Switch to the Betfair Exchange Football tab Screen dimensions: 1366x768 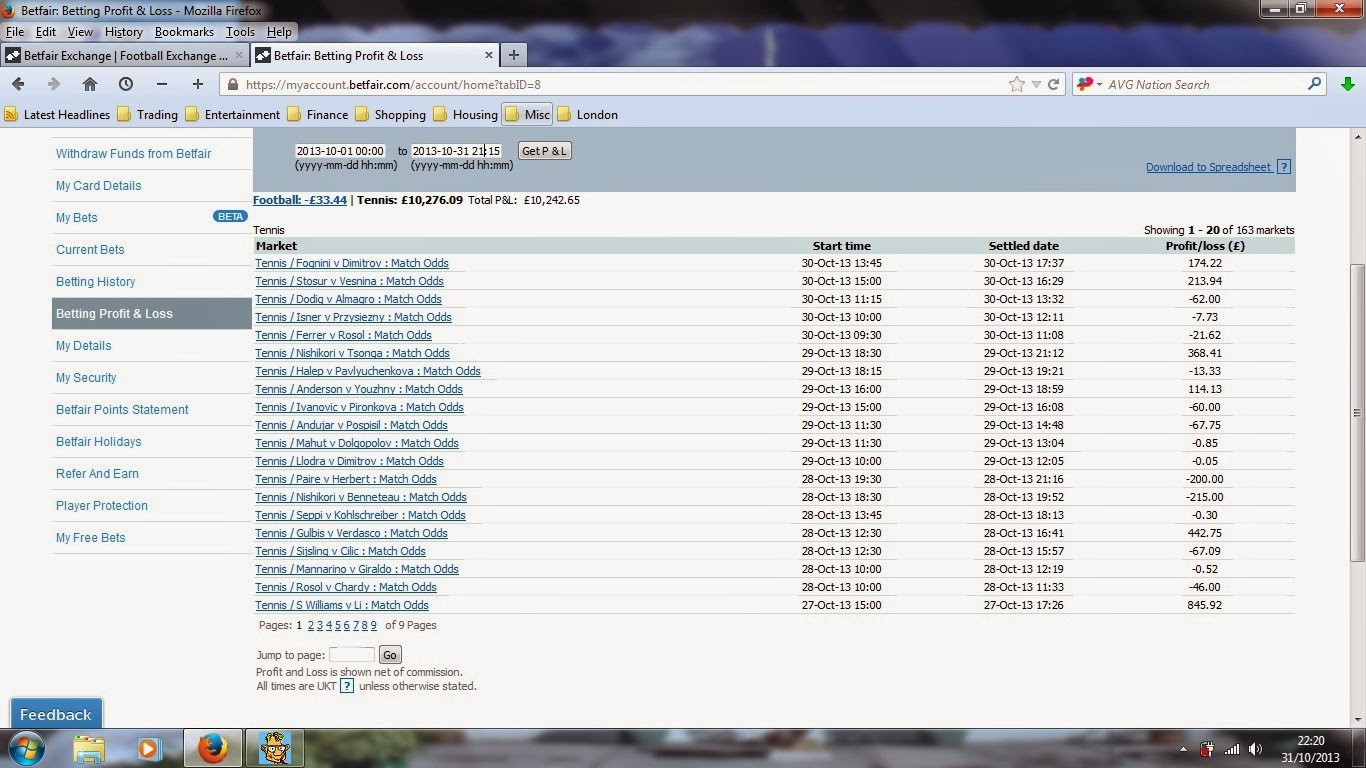(124, 55)
